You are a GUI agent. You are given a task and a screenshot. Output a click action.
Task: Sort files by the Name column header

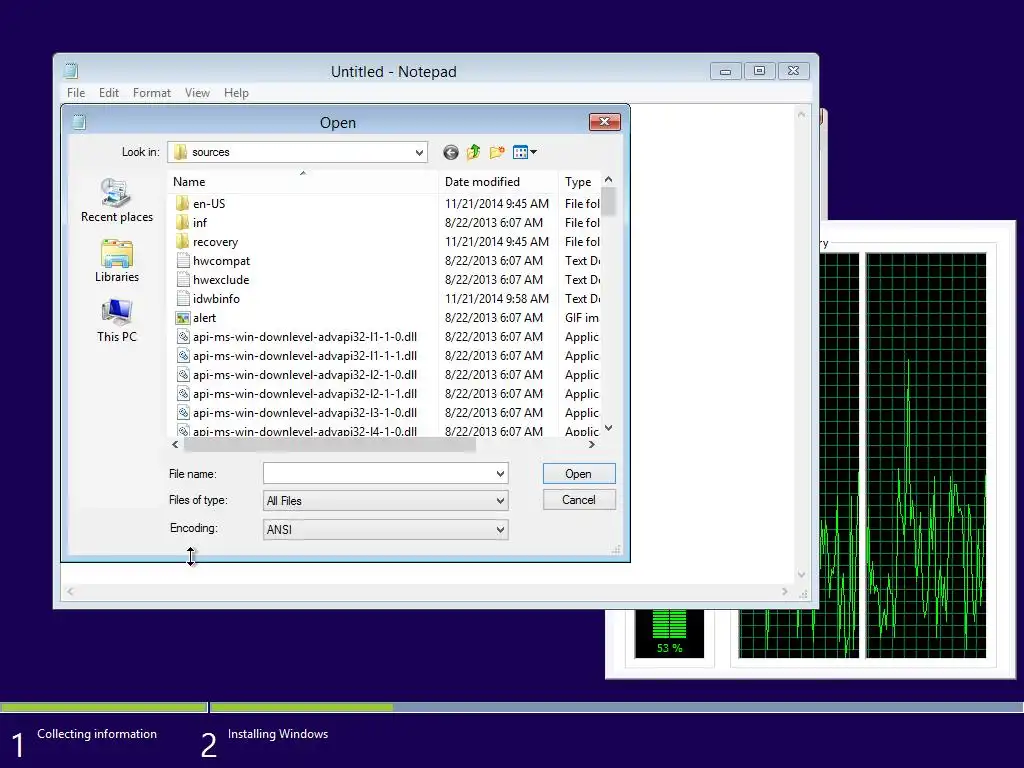303,182
